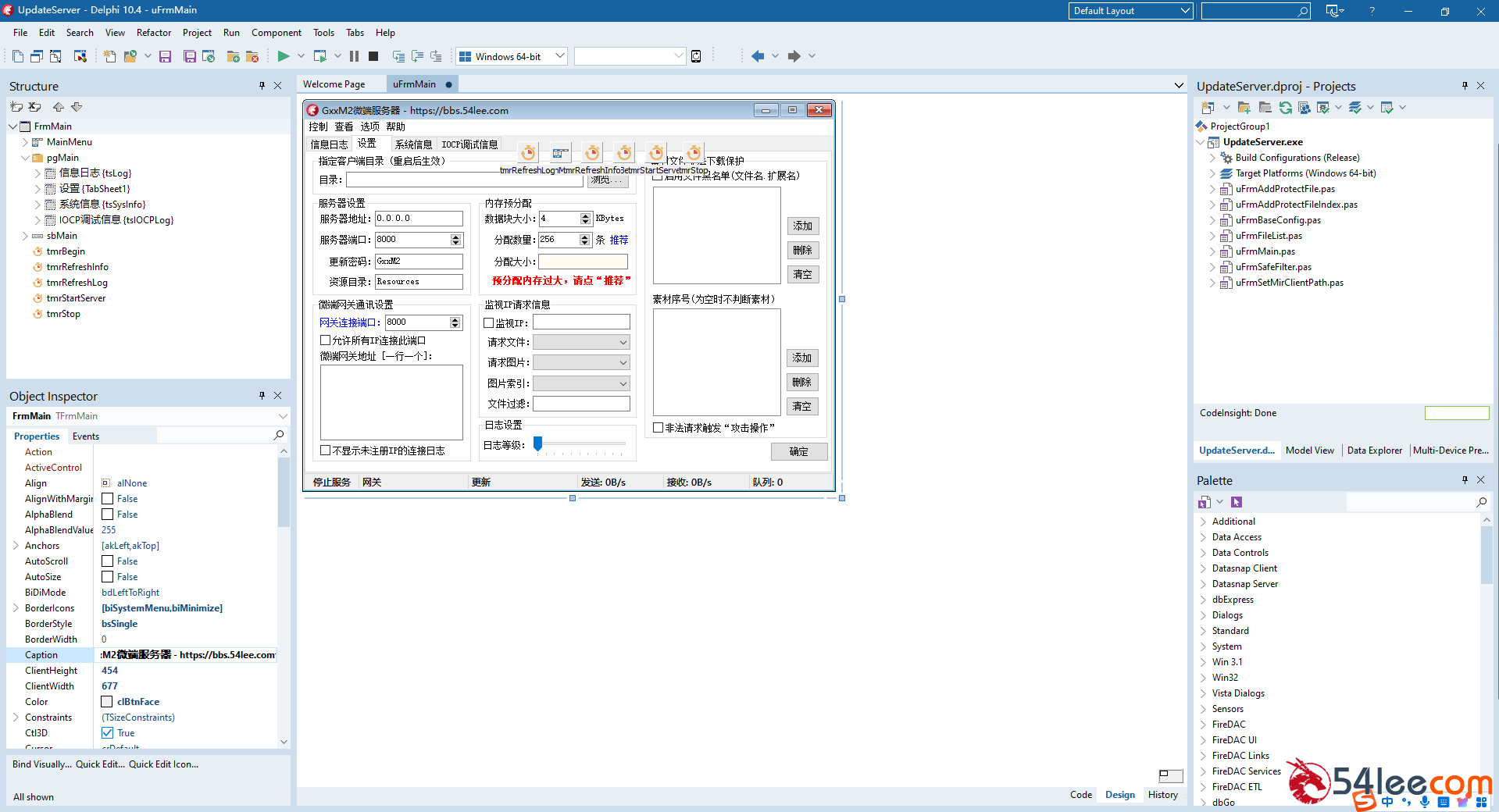Click the 浏览 button next to 目录 field
The image size is (1499, 812).
pos(608,180)
